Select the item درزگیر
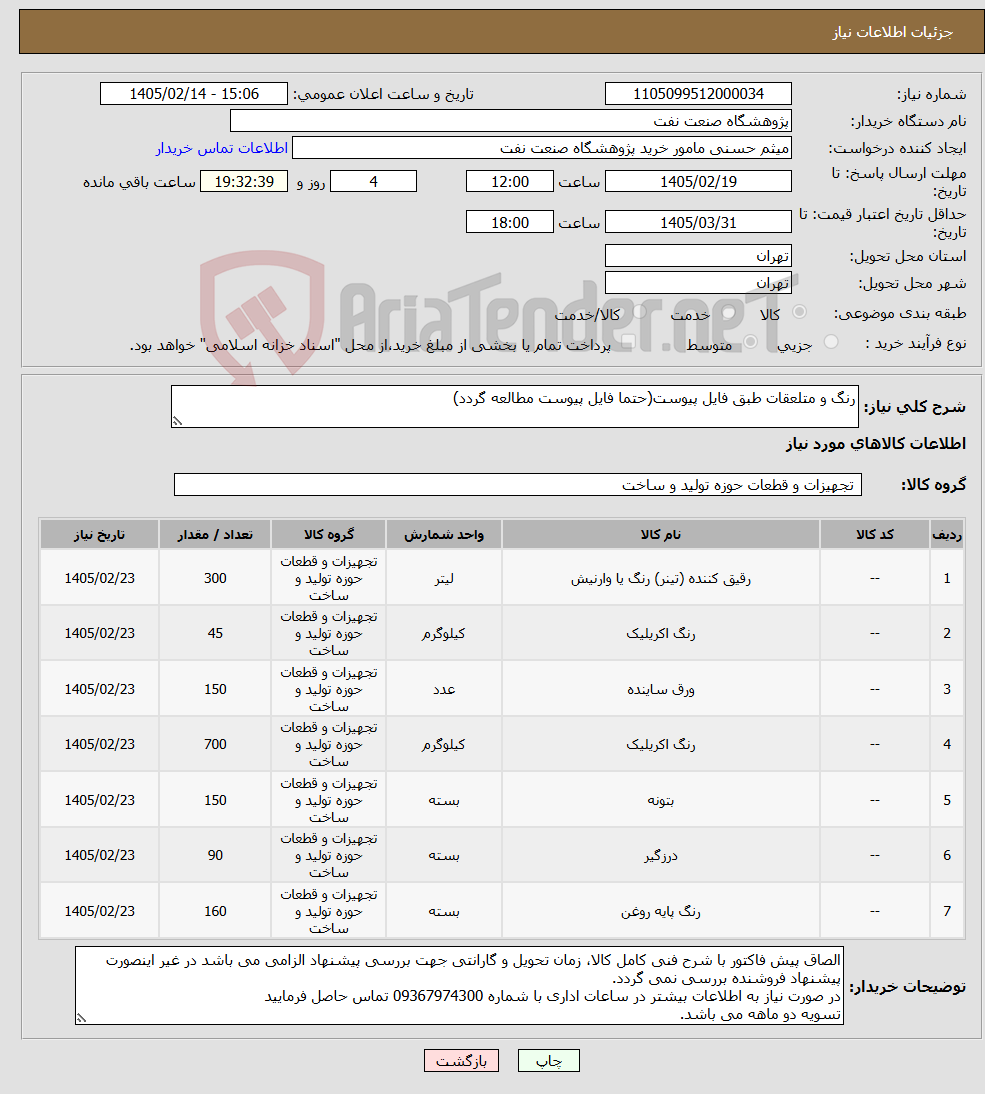Screen dimensions: 985x1094 [x=661, y=855]
